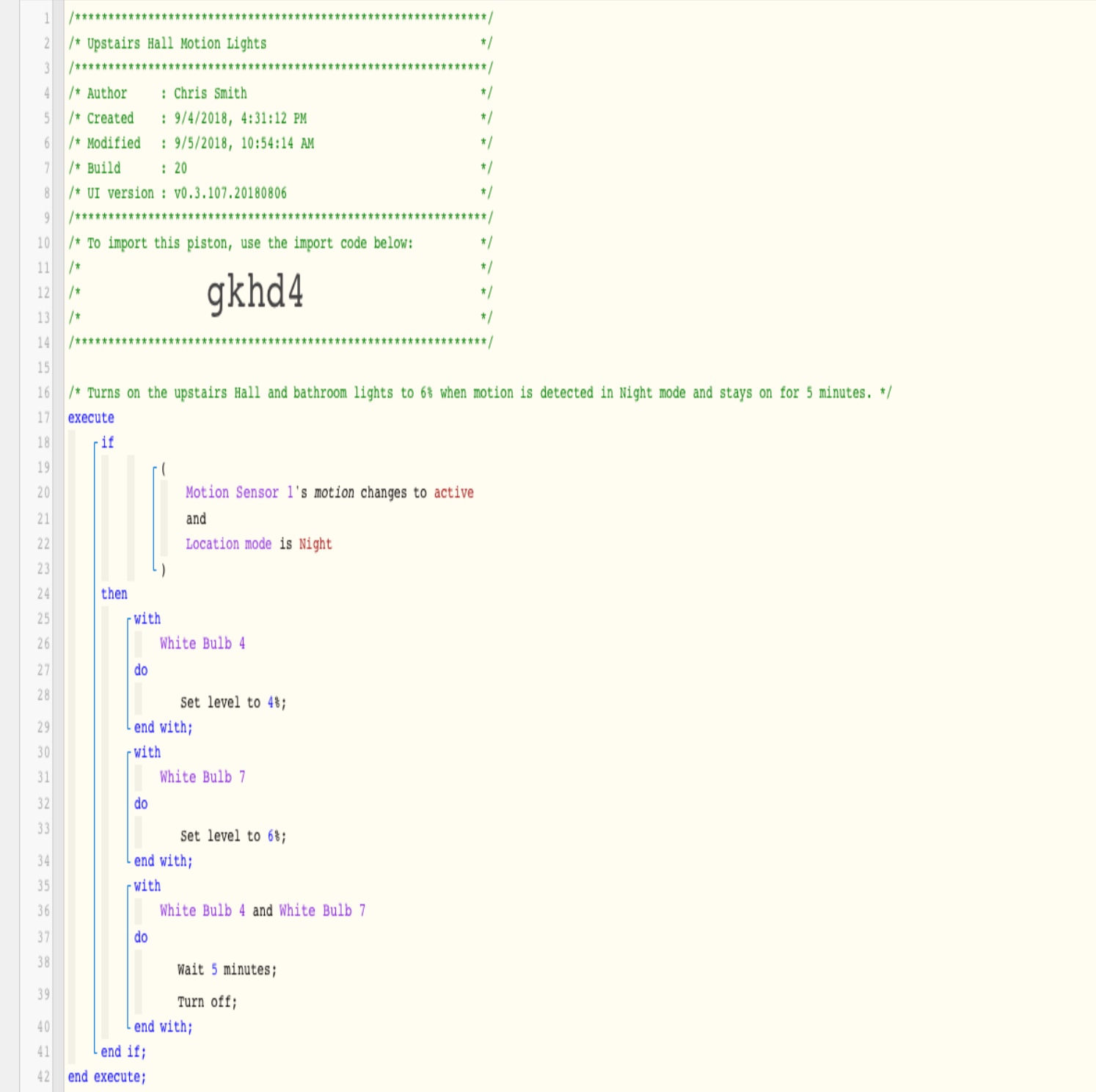Click the 'and' operator between conditions

(x=196, y=519)
